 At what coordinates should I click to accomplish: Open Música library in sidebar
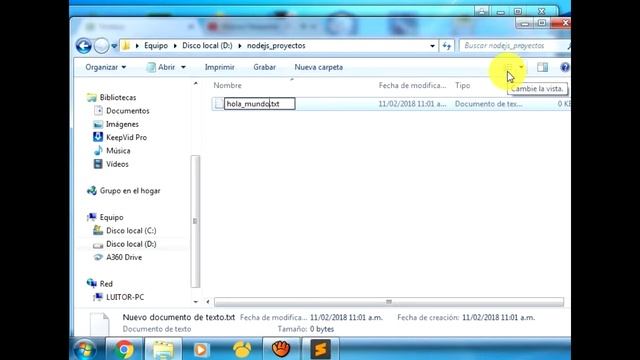coord(118,151)
